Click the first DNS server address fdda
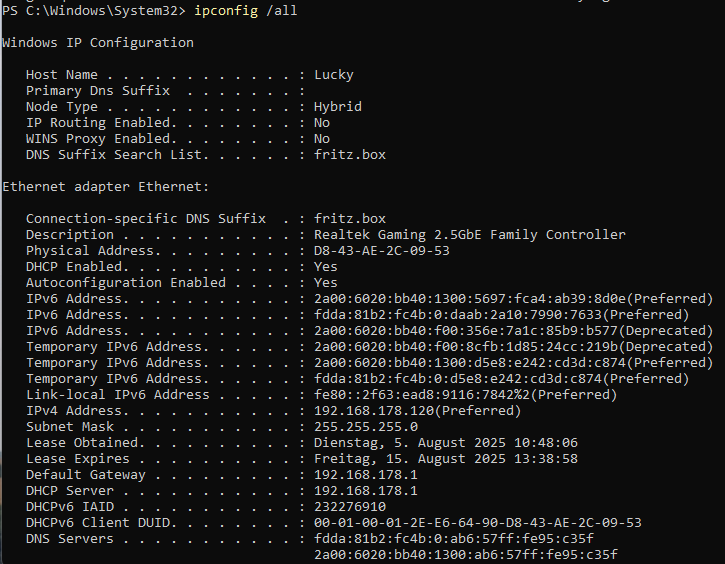Screen dimensions: 725x564 tap(454, 539)
